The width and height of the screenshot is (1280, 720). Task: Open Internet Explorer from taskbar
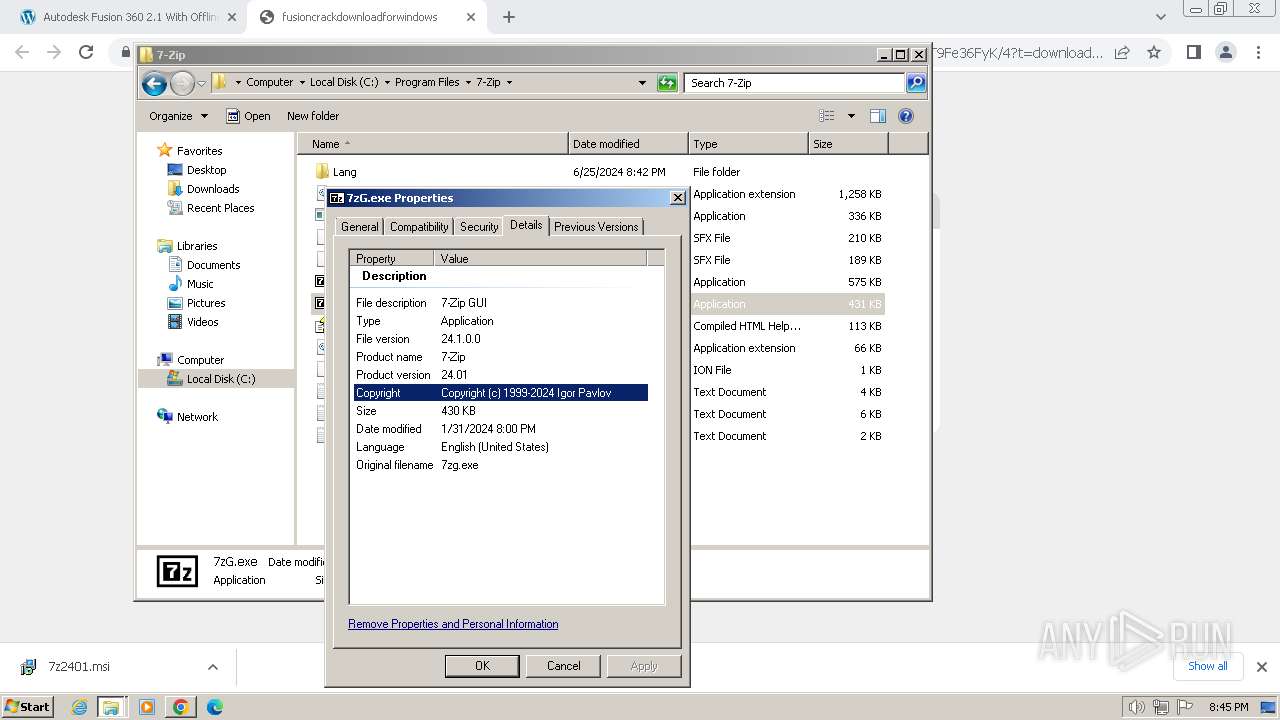point(80,707)
